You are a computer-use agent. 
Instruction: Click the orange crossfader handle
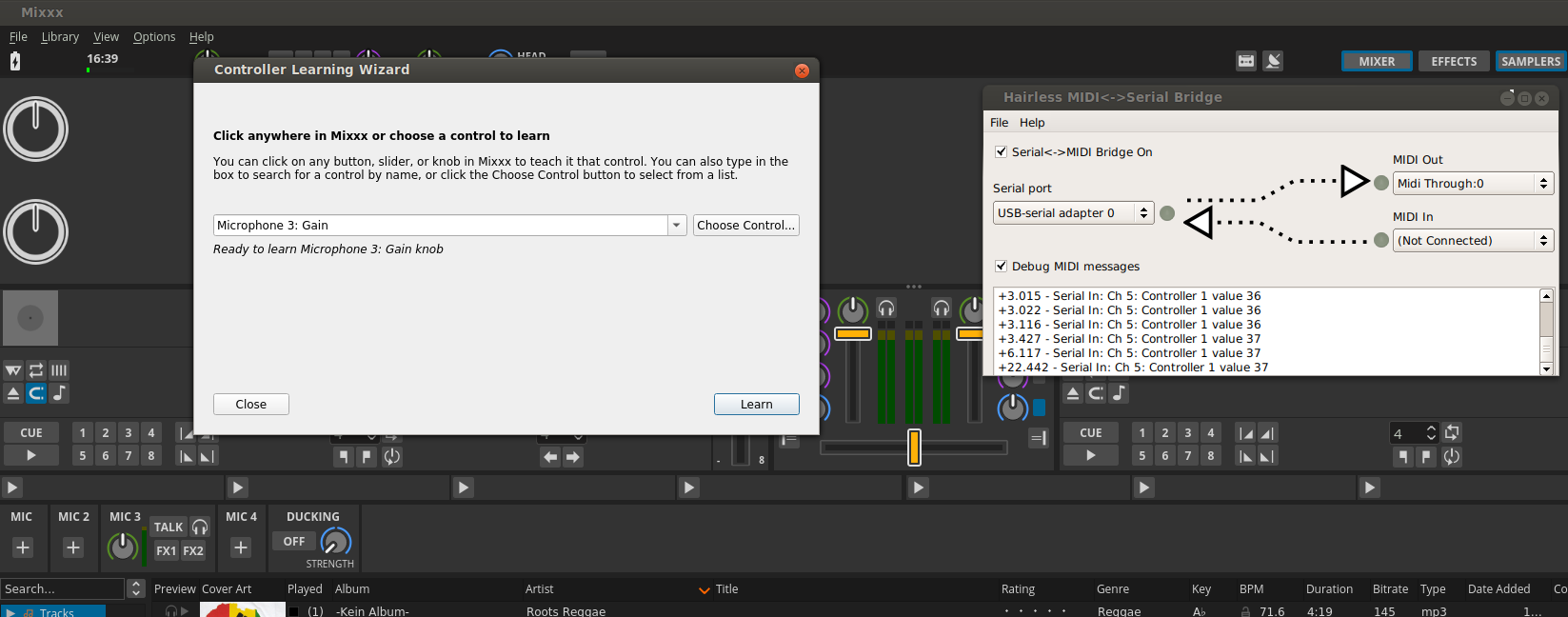point(914,448)
